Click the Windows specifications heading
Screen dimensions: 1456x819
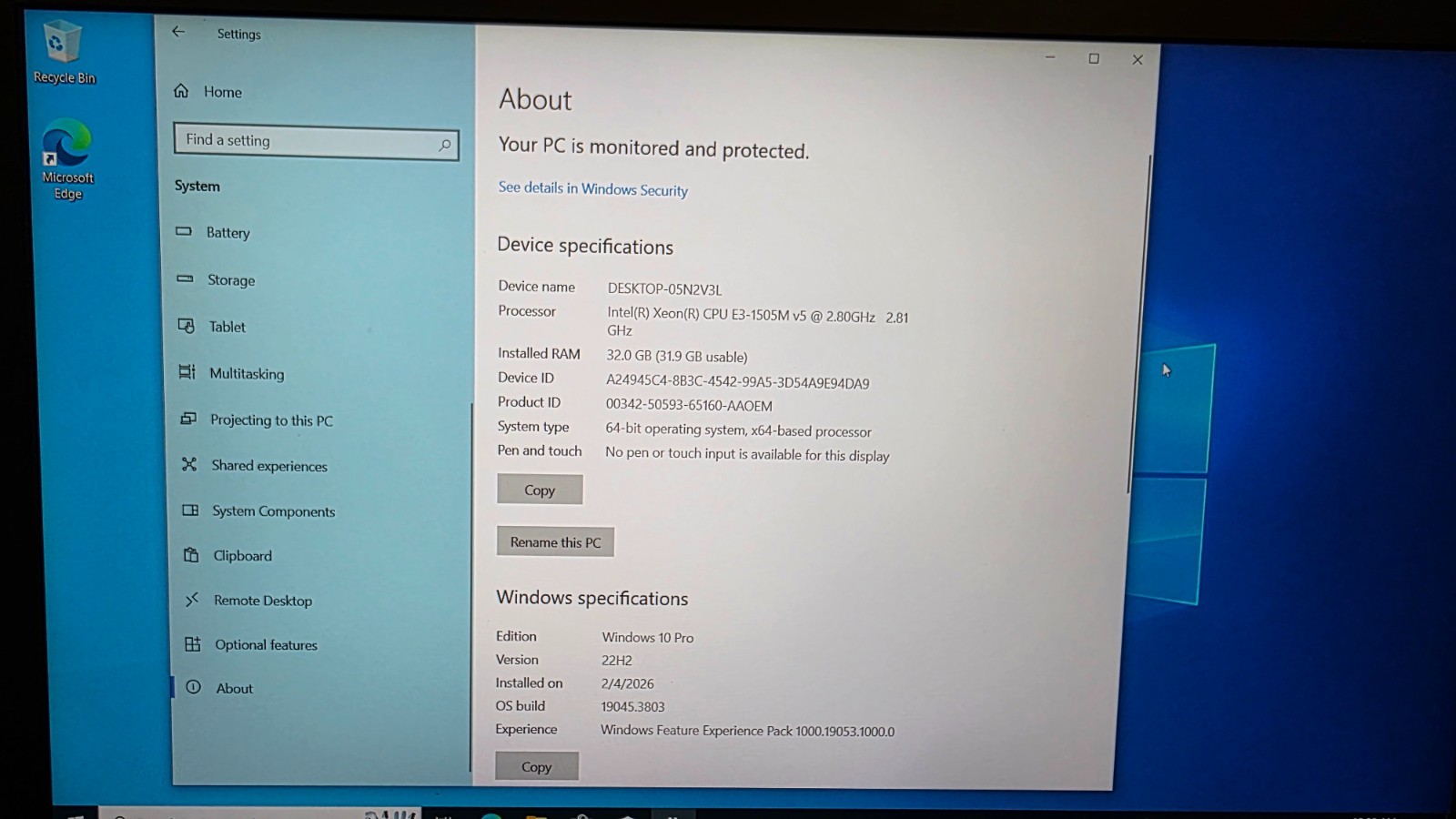tap(592, 598)
